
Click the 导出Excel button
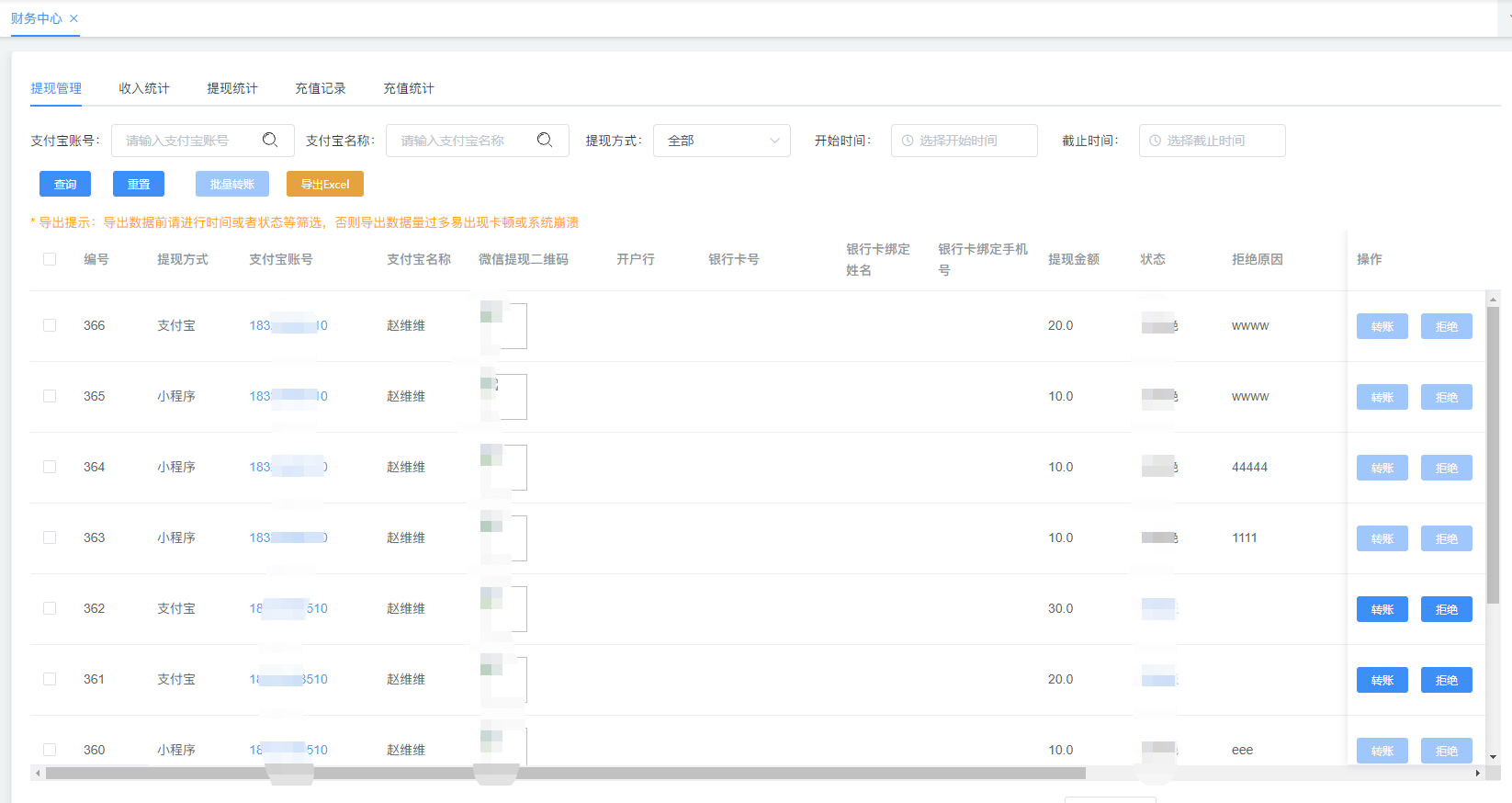[325, 184]
